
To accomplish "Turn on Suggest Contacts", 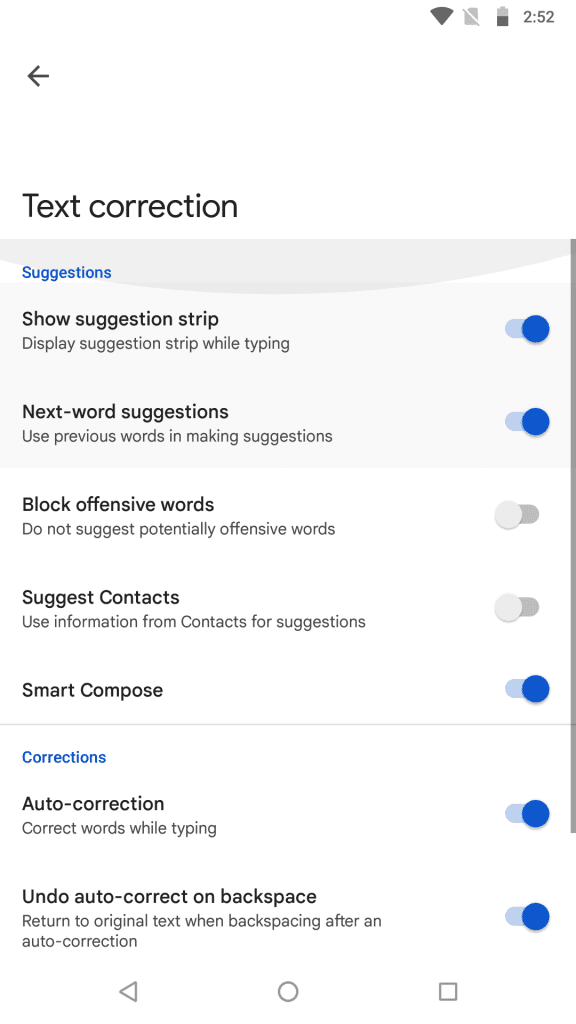I will tap(517, 607).
